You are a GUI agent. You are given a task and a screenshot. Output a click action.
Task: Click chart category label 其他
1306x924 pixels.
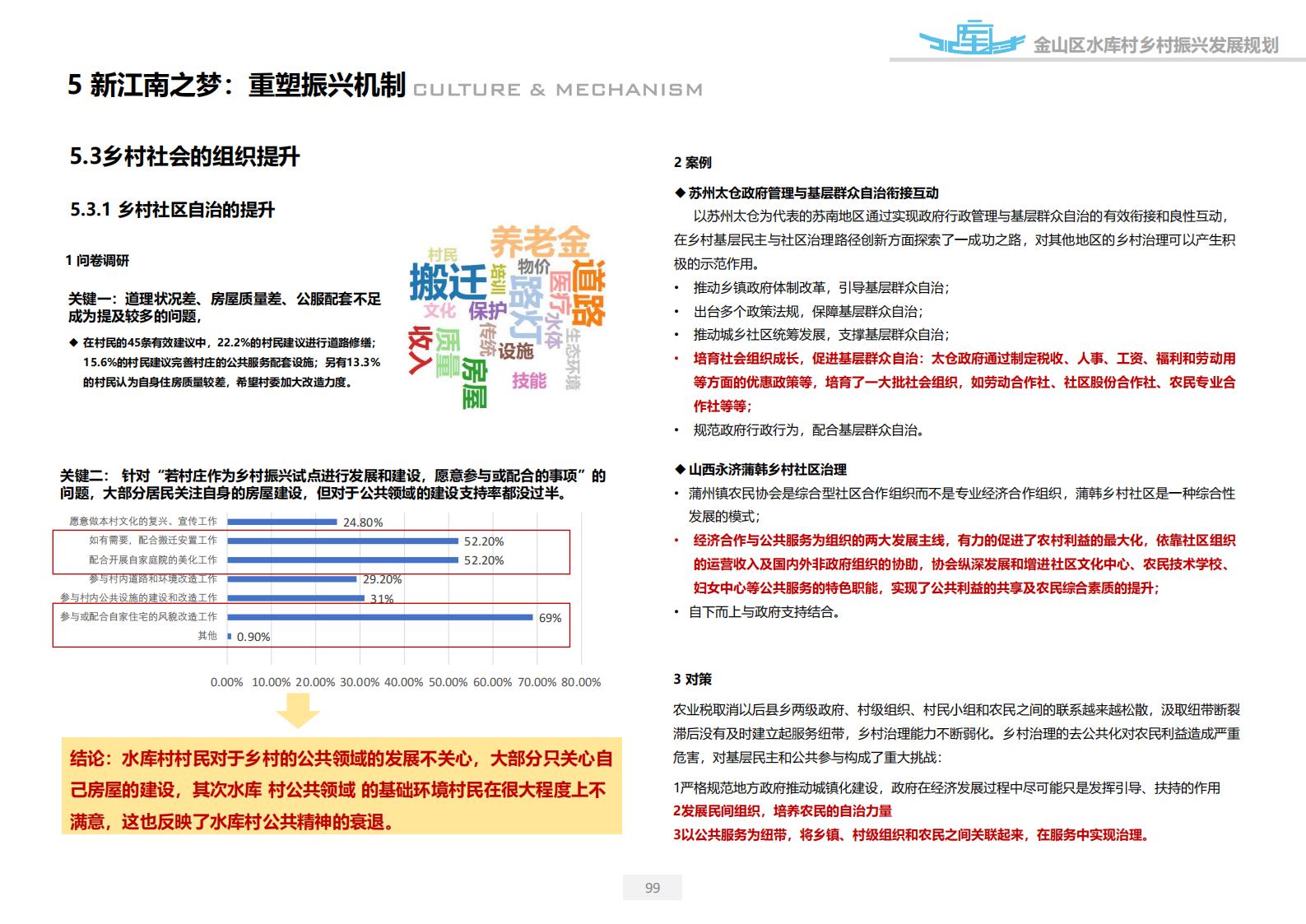tap(207, 636)
